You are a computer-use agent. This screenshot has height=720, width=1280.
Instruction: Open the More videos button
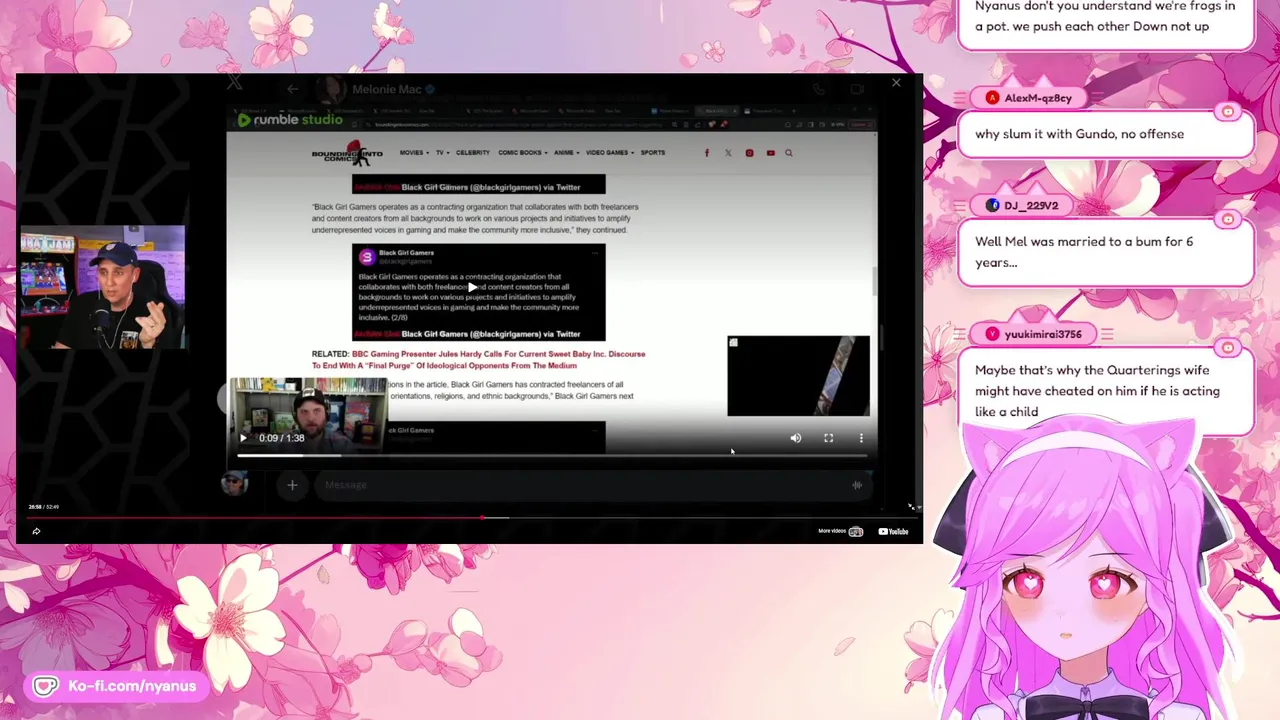[840, 531]
